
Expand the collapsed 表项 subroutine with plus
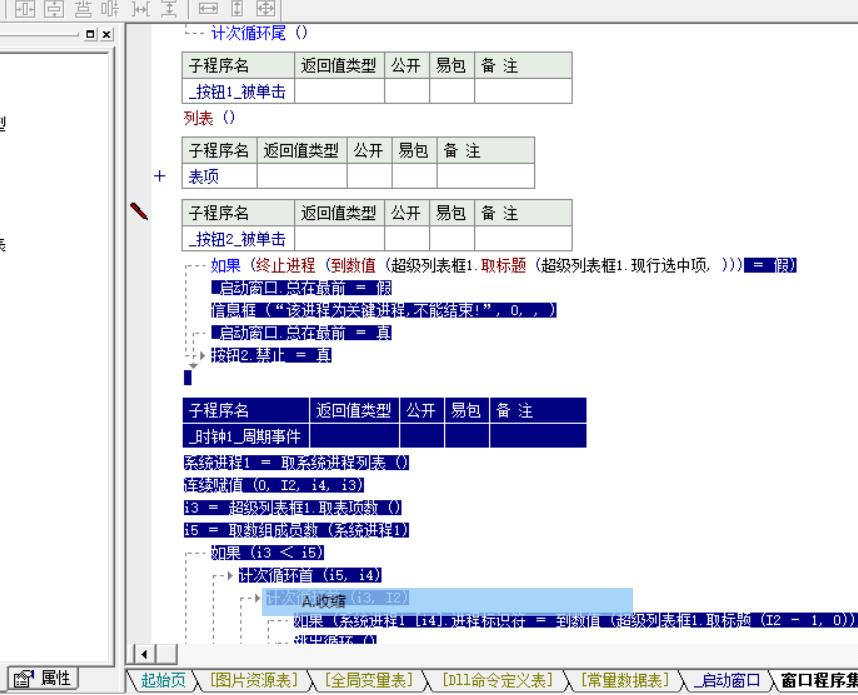click(159, 176)
